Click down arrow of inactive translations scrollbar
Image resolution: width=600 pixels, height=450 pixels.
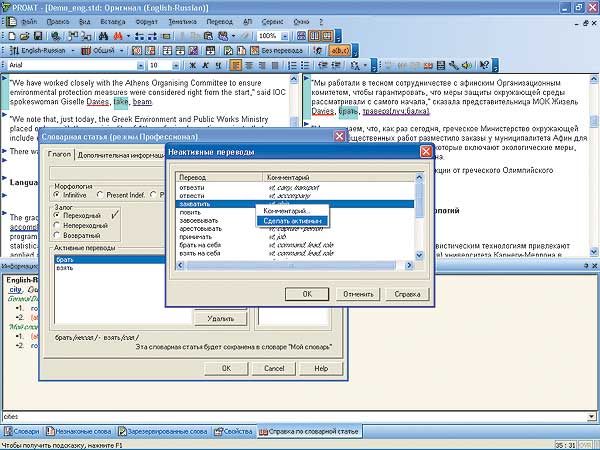[x=419, y=255]
